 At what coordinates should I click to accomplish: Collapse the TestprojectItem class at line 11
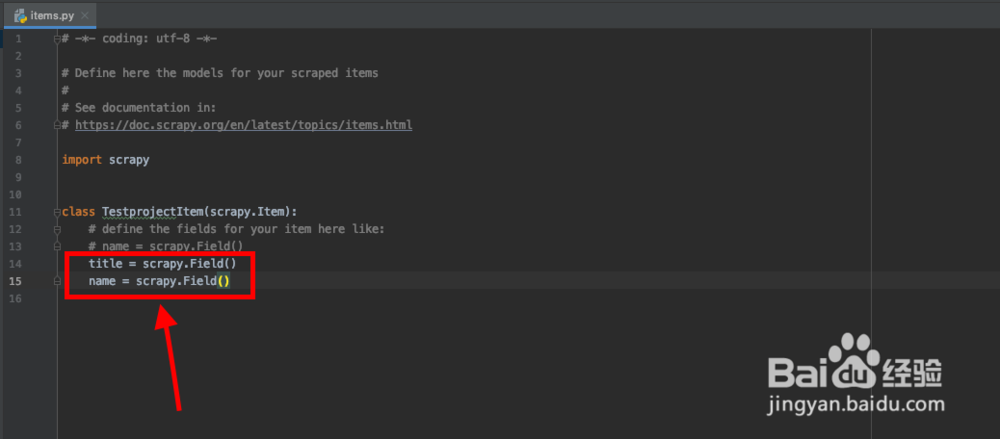[57, 211]
